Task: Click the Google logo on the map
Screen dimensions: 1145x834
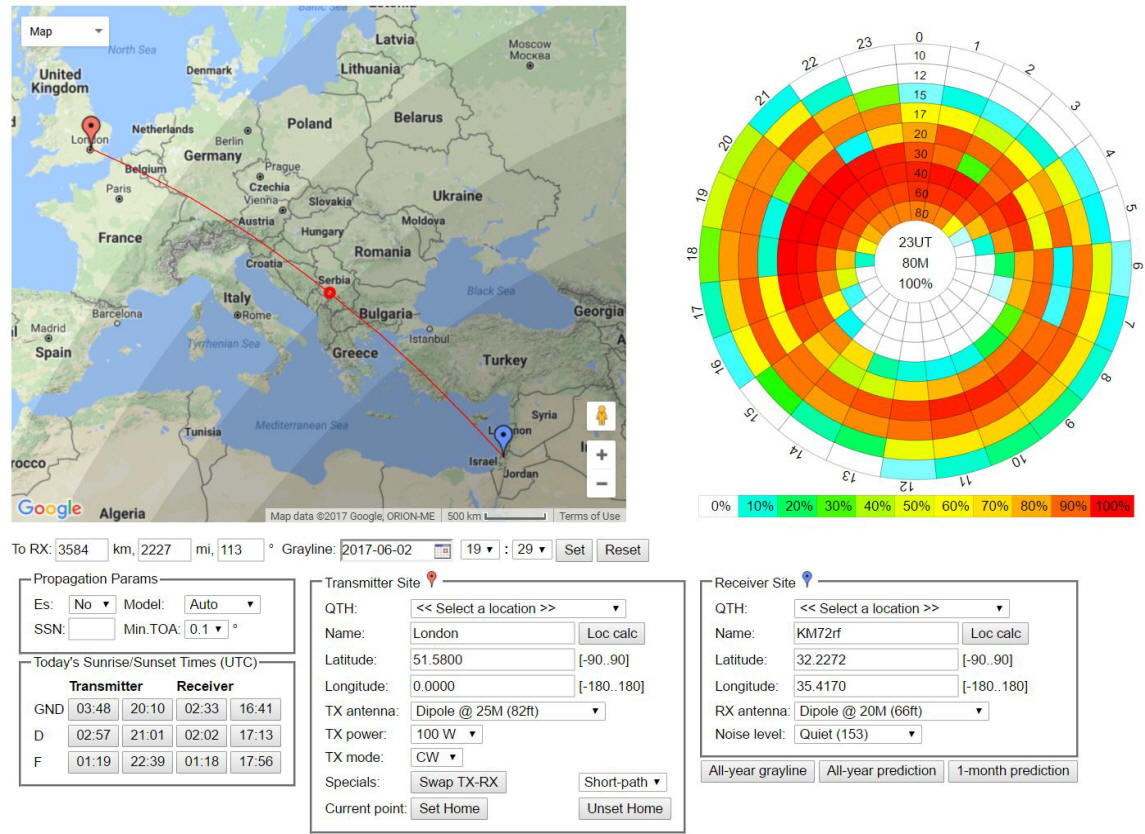Action: [49, 508]
